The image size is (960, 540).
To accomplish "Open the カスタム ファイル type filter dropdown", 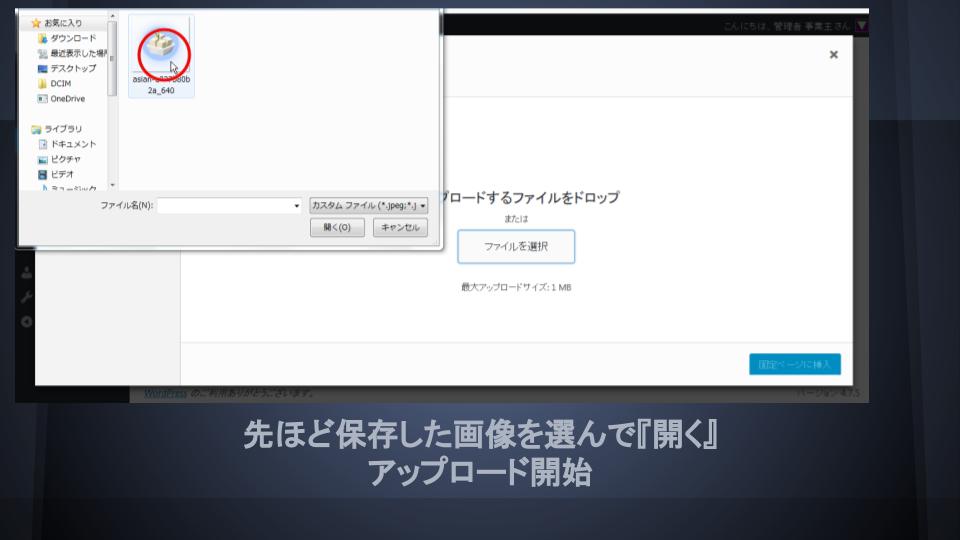I will [368, 205].
